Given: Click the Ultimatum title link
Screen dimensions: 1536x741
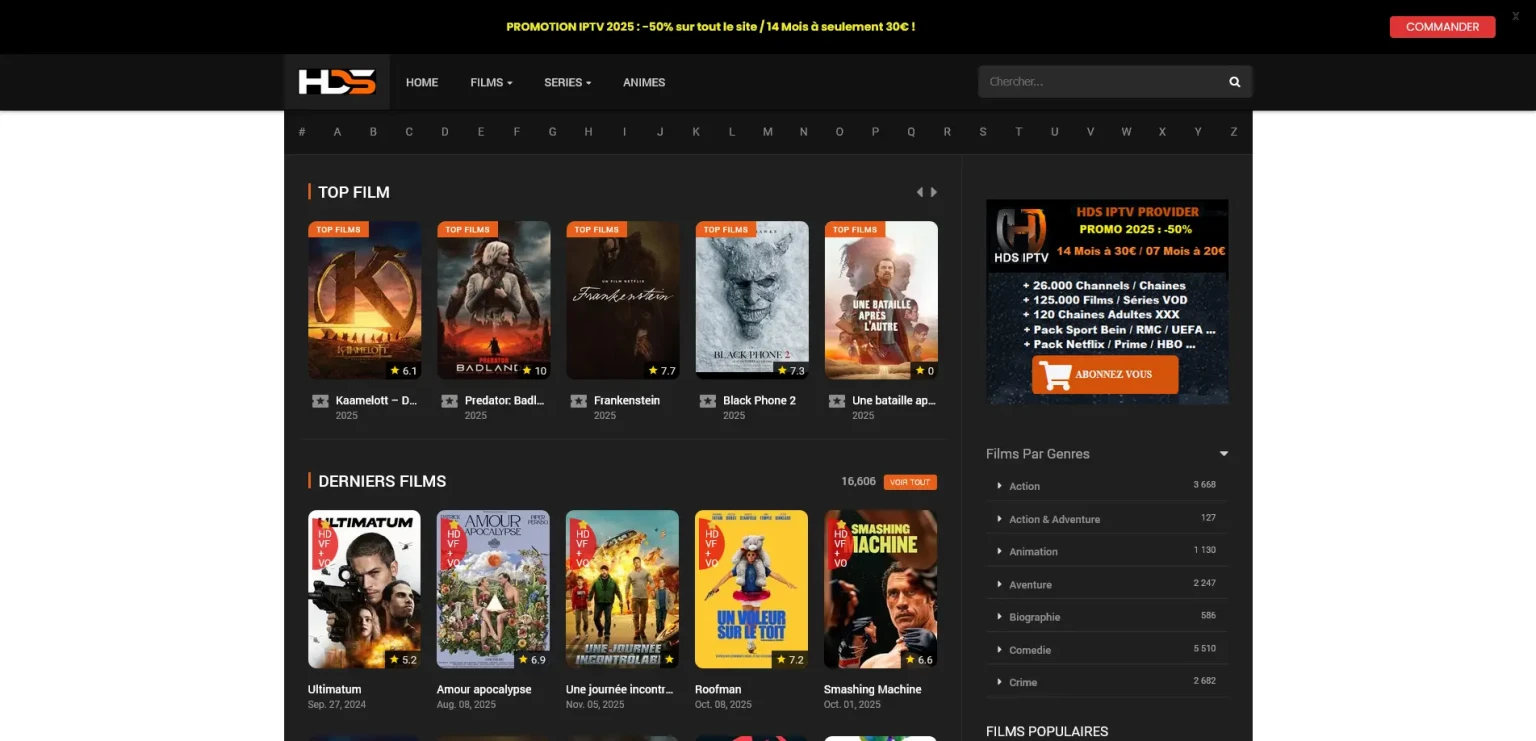Looking at the screenshot, I should pyautogui.click(x=335, y=690).
